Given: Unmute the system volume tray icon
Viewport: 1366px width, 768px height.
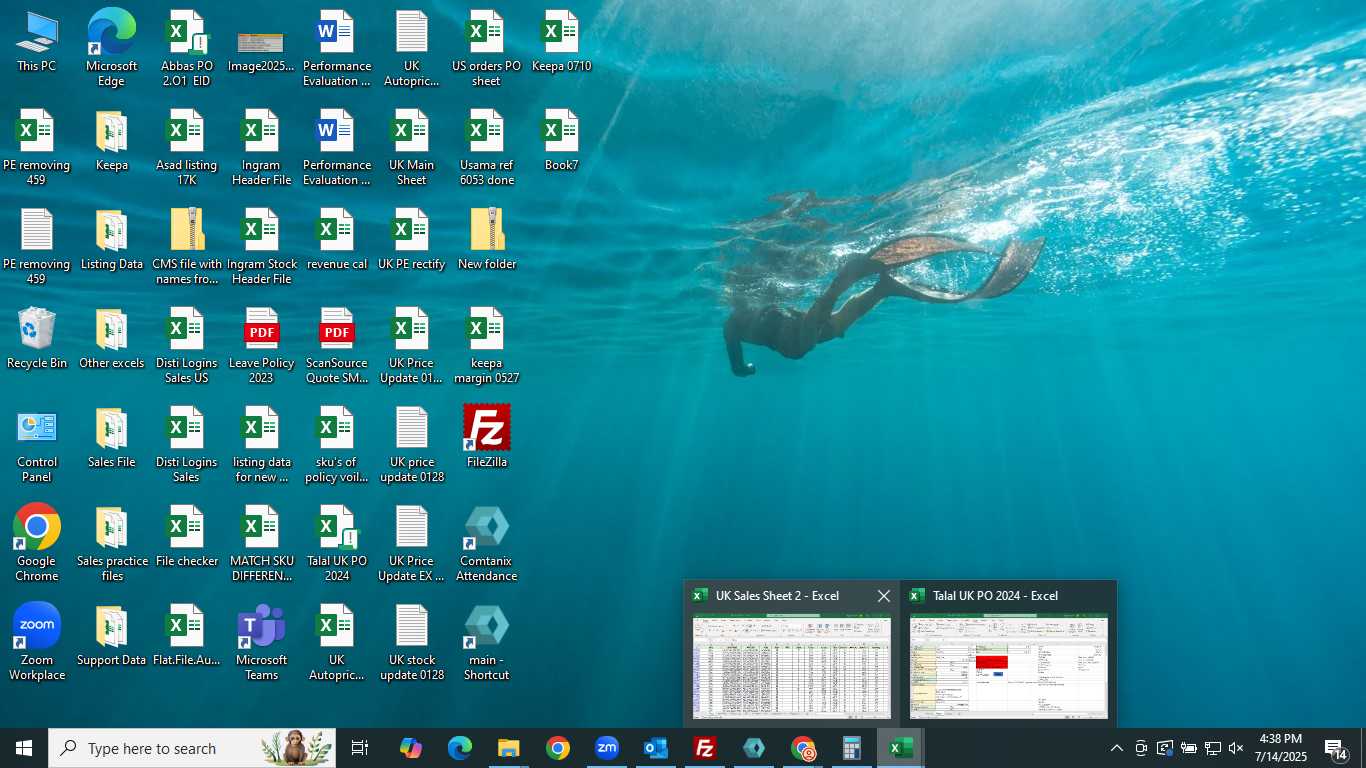Looking at the screenshot, I should point(1236,748).
